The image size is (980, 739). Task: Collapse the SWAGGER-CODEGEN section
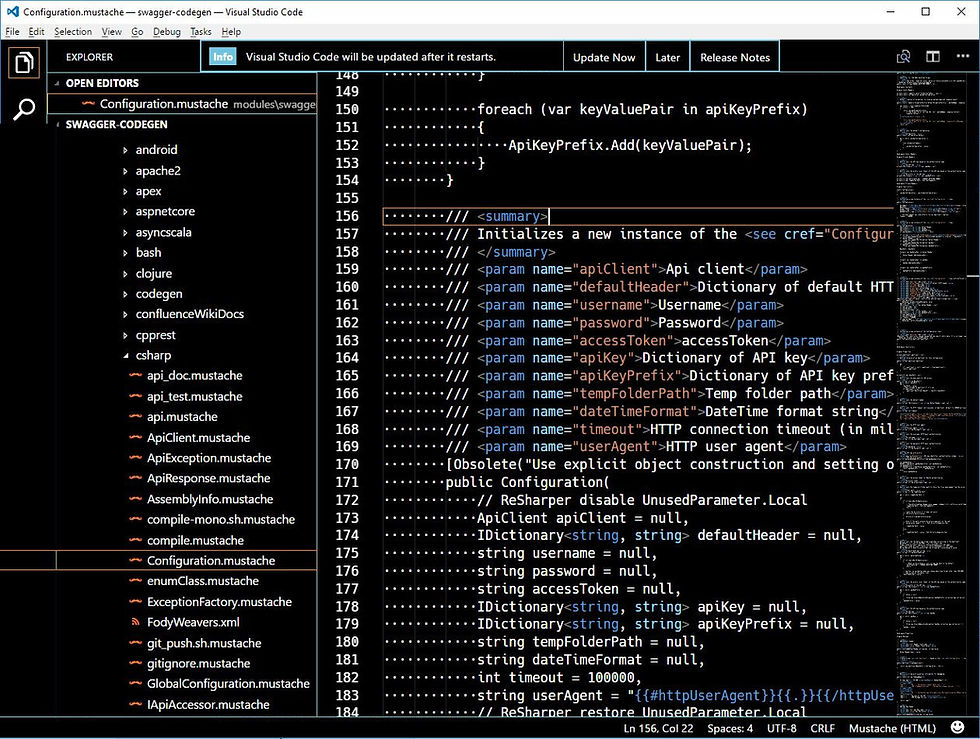coord(58,124)
